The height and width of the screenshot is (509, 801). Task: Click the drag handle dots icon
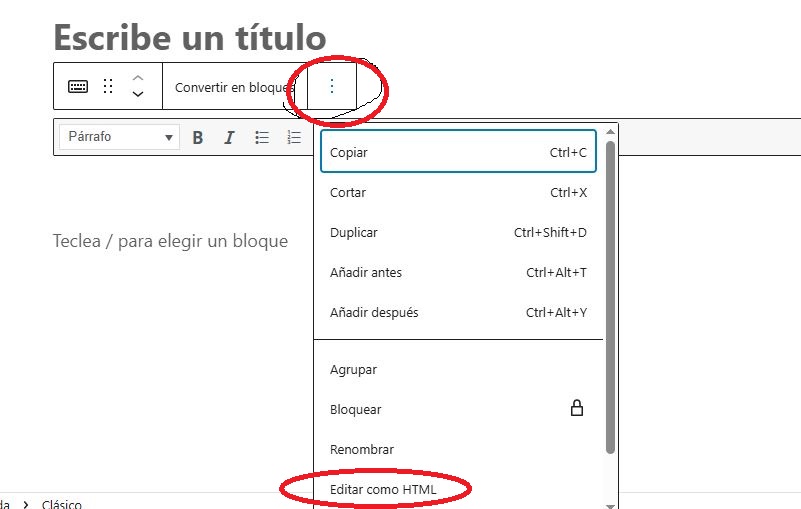[x=108, y=86]
